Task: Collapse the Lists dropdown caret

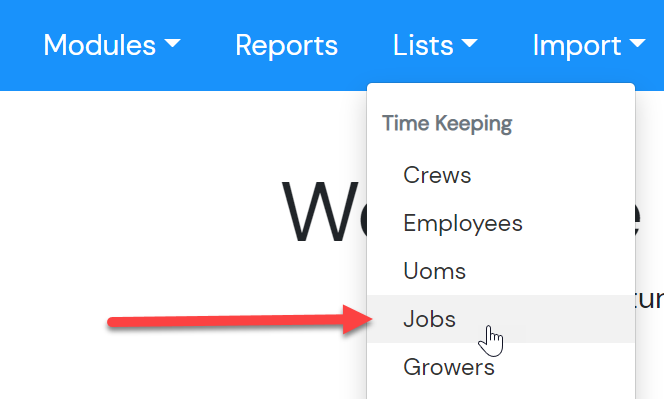Action: [469, 43]
